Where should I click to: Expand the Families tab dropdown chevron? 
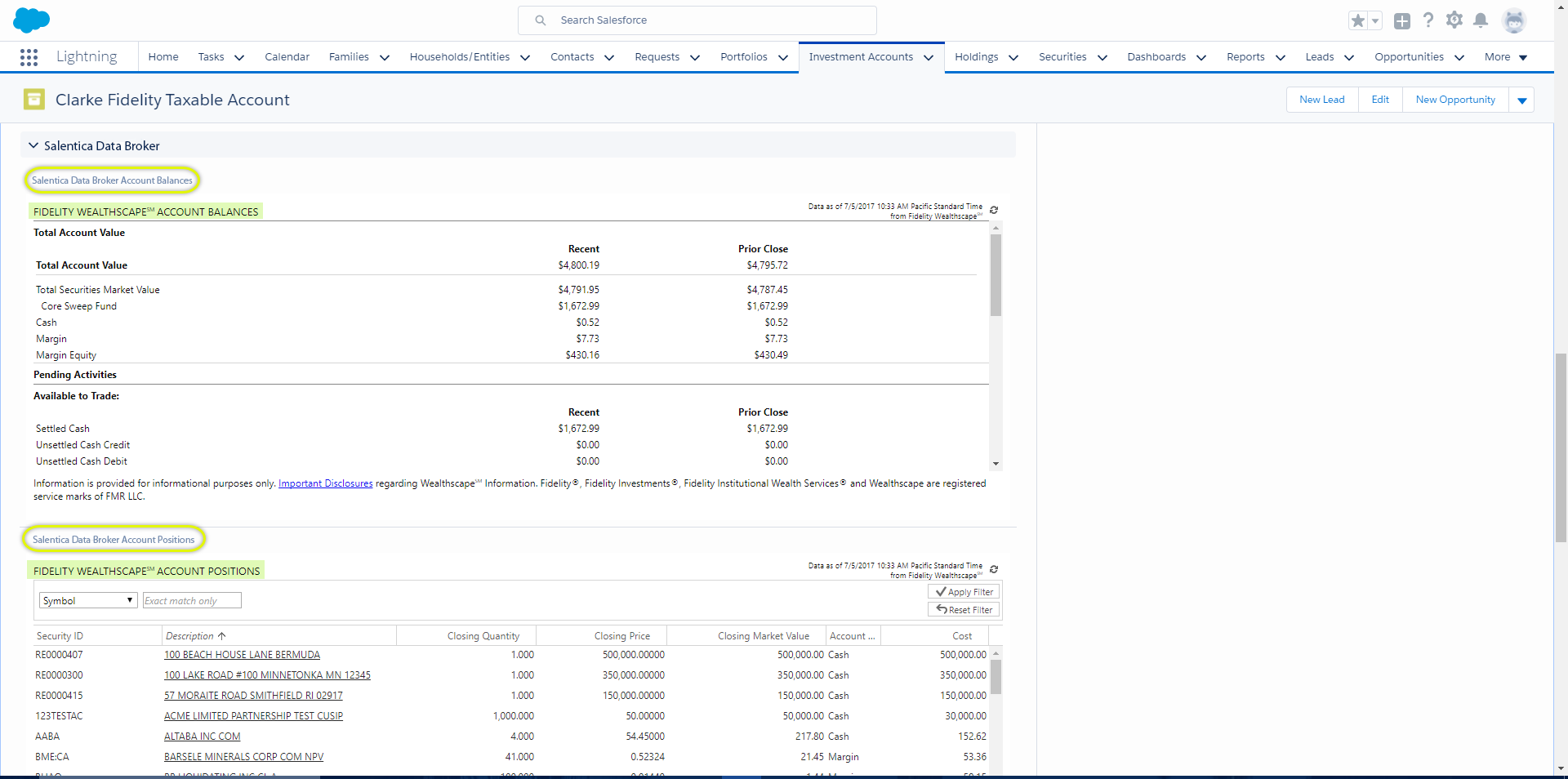[x=385, y=58]
